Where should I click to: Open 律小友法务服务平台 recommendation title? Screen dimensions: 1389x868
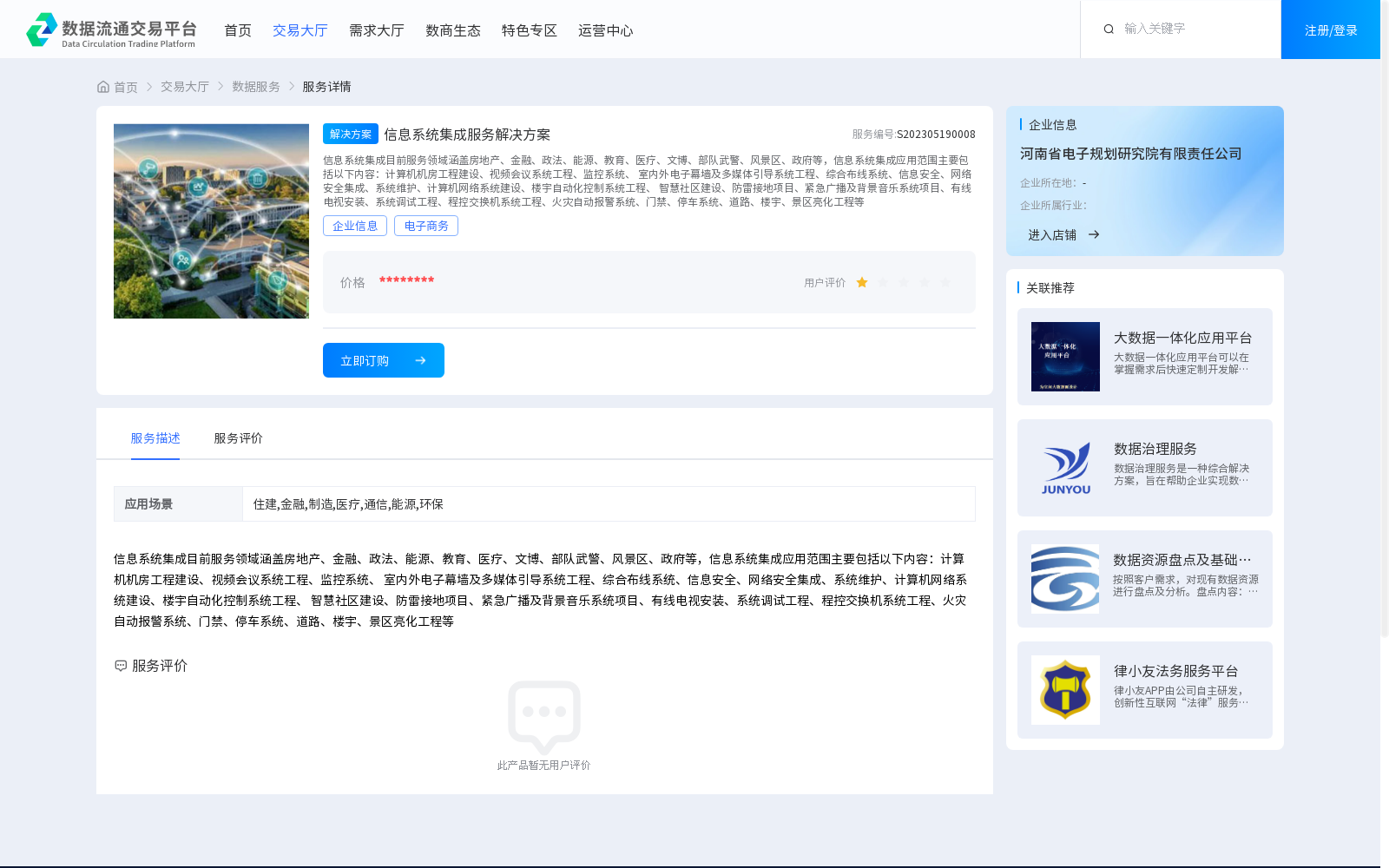(1176, 671)
